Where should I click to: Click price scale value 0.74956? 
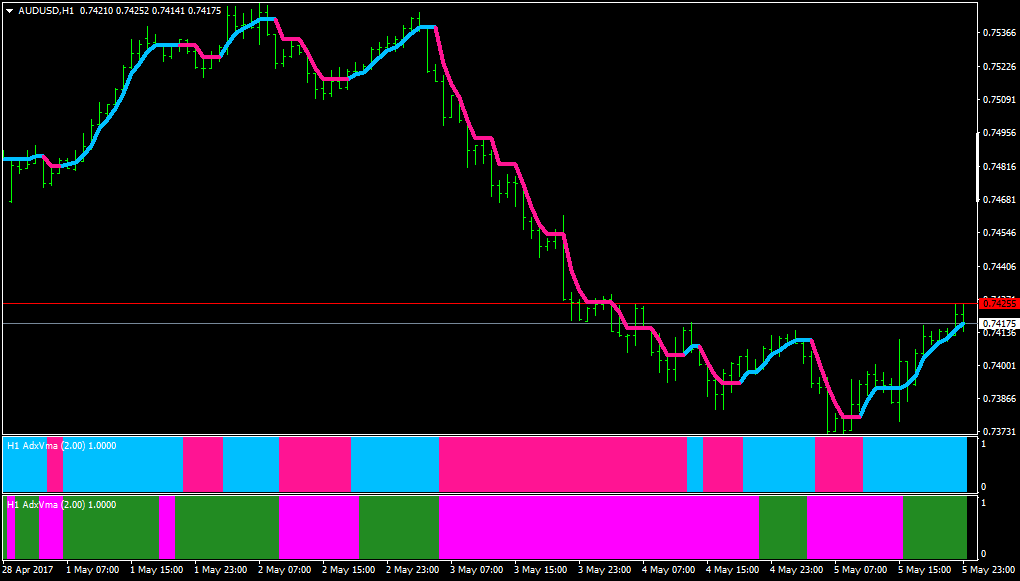(x=1000, y=133)
